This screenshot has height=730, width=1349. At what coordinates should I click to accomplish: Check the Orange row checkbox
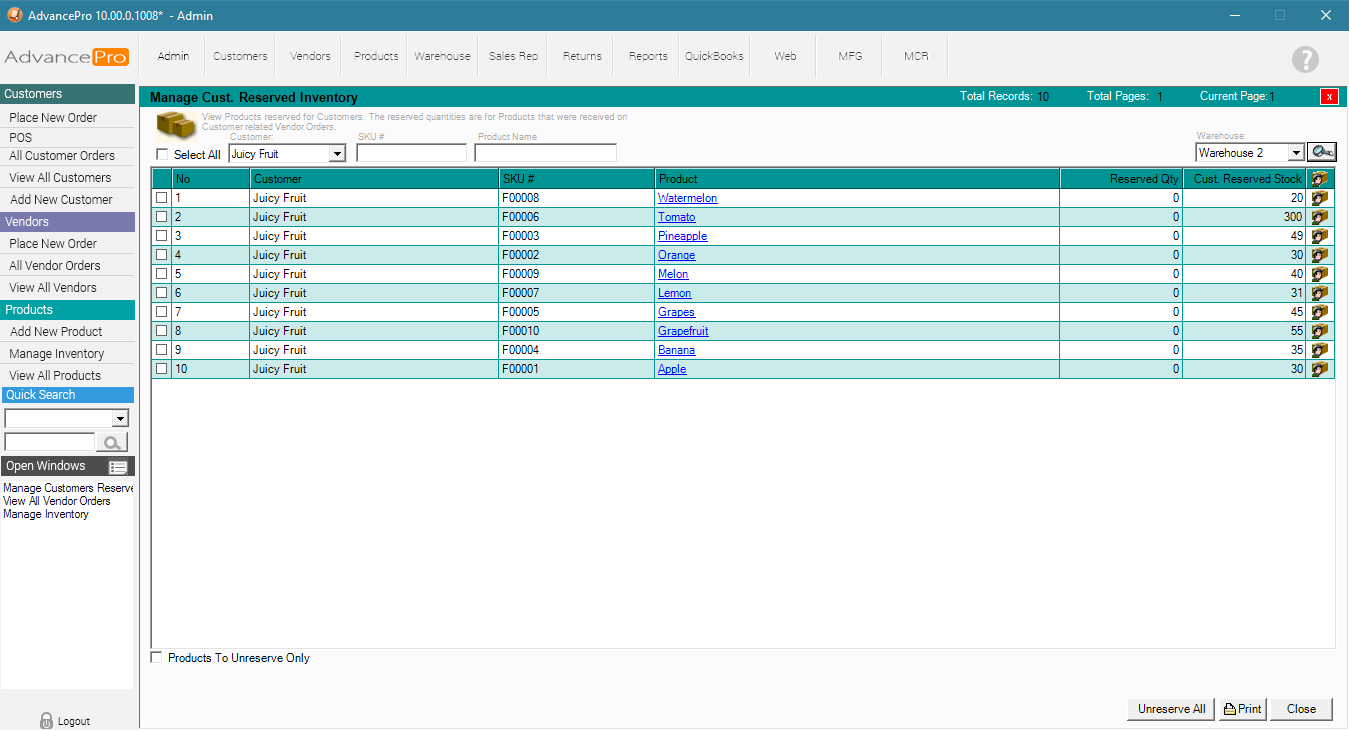coord(161,255)
